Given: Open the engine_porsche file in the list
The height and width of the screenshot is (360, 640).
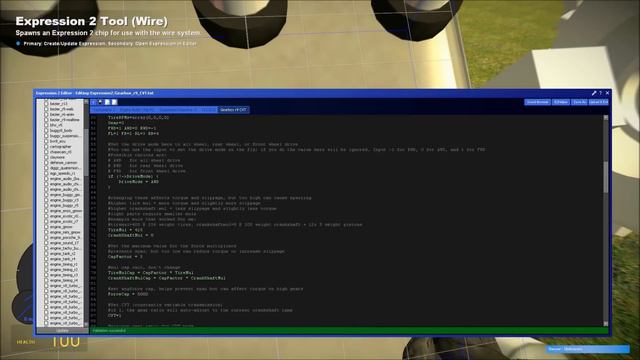Looking at the screenshot, I should point(65,238).
